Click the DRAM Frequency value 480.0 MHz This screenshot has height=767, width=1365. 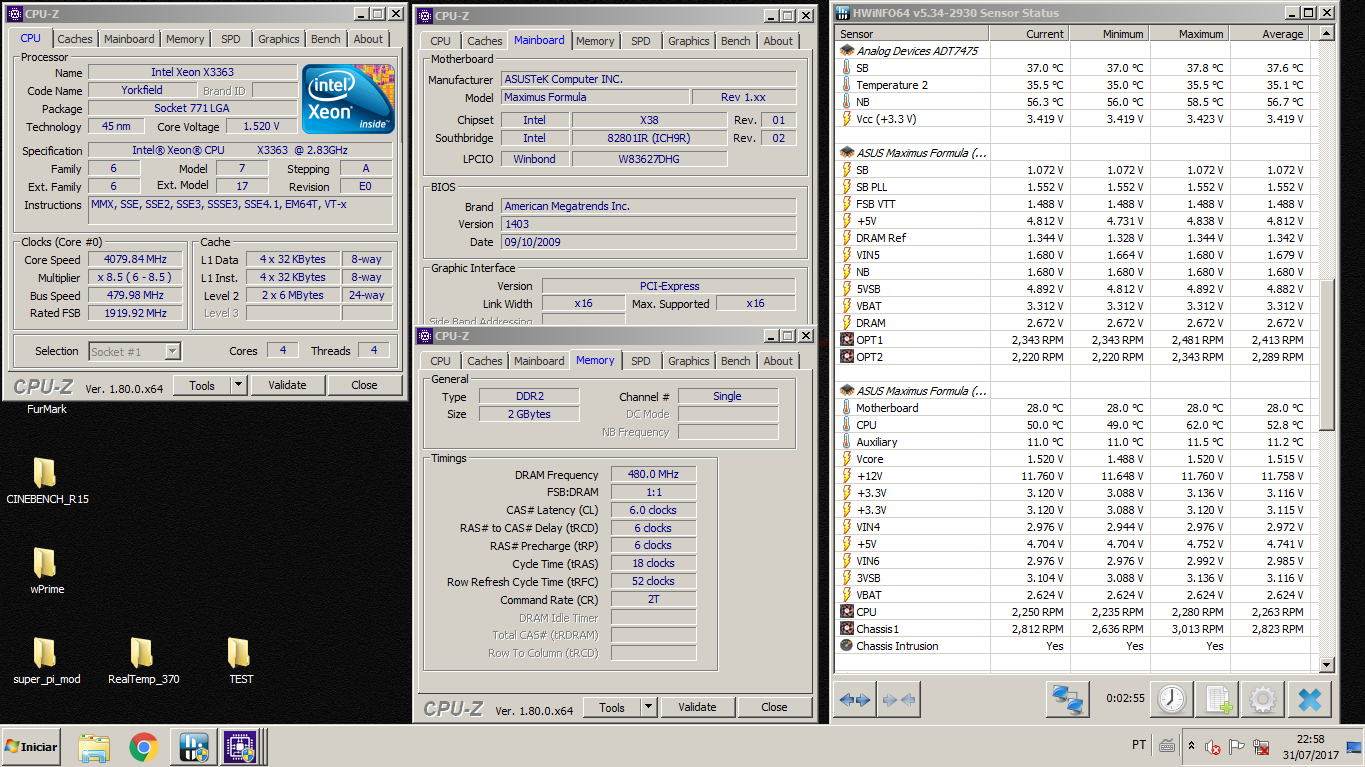pyautogui.click(x=653, y=474)
